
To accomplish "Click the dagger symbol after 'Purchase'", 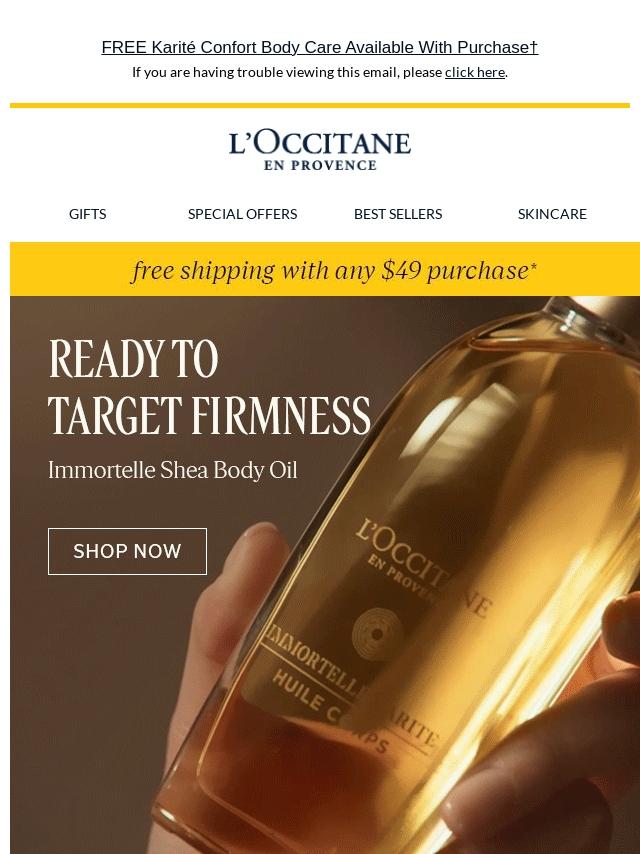I will point(534,47).
